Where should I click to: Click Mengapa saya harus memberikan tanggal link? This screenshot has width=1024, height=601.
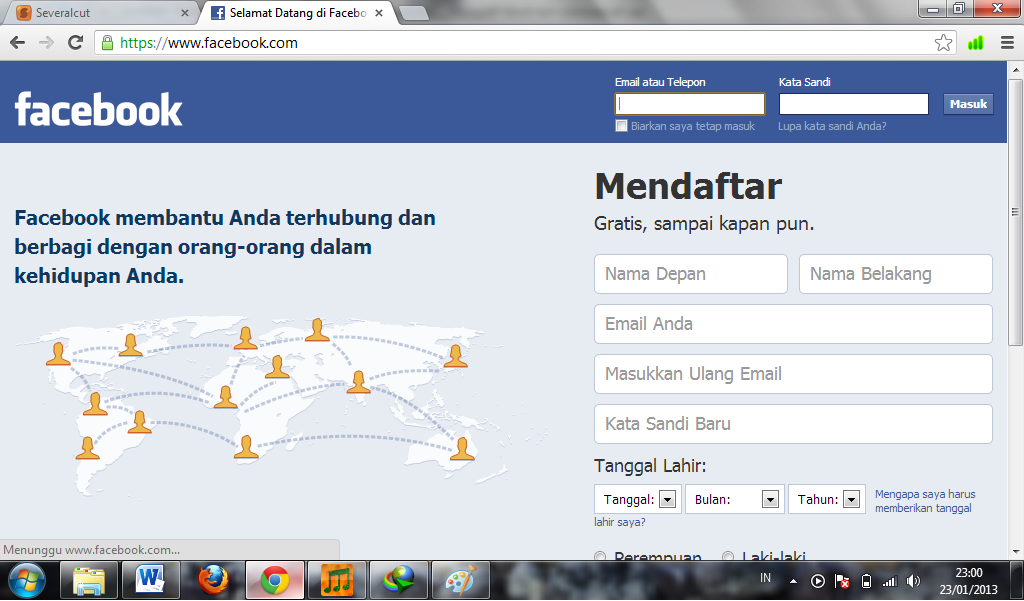[925, 501]
